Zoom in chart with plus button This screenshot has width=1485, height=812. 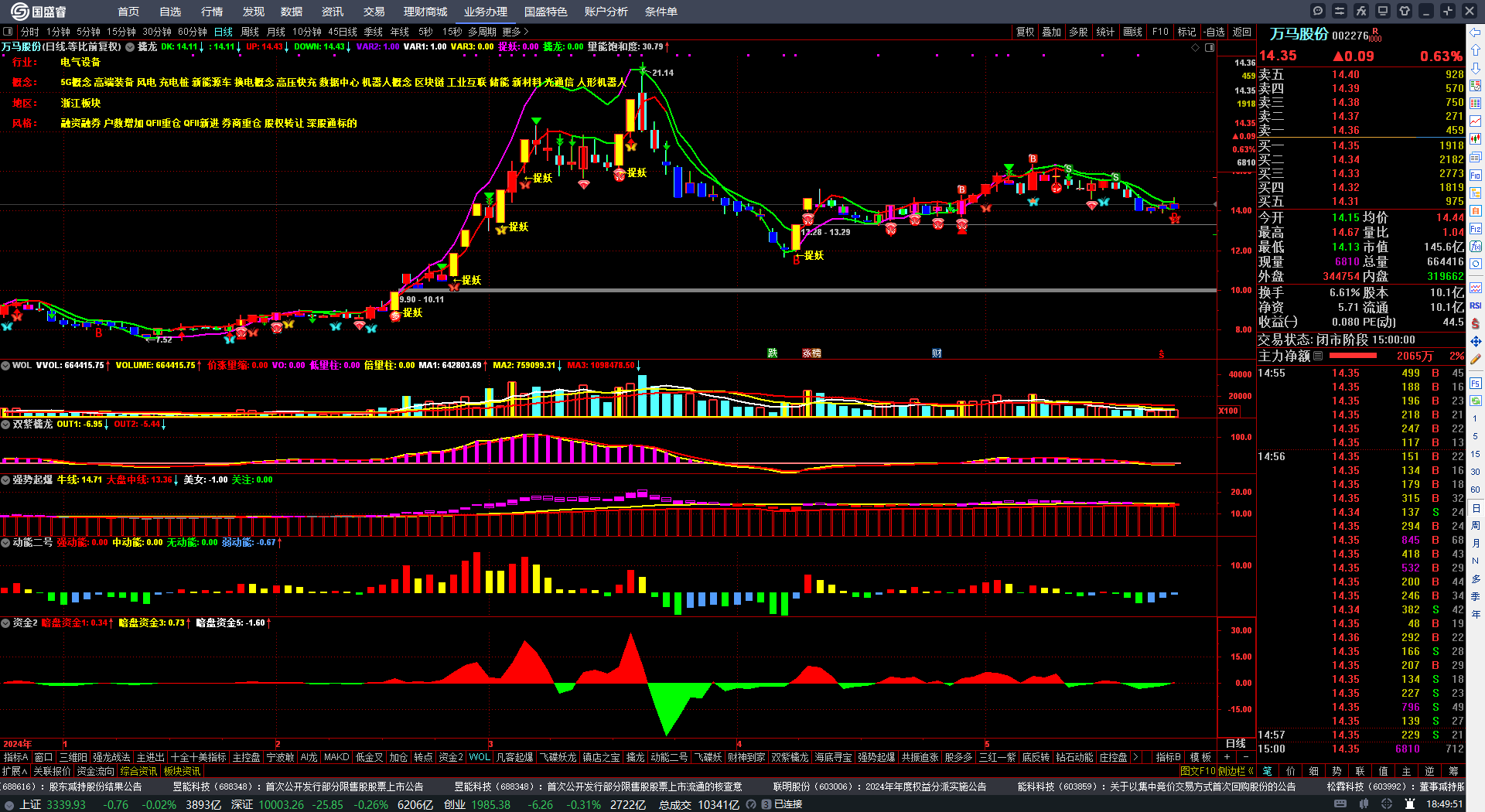tap(1227, 757)
